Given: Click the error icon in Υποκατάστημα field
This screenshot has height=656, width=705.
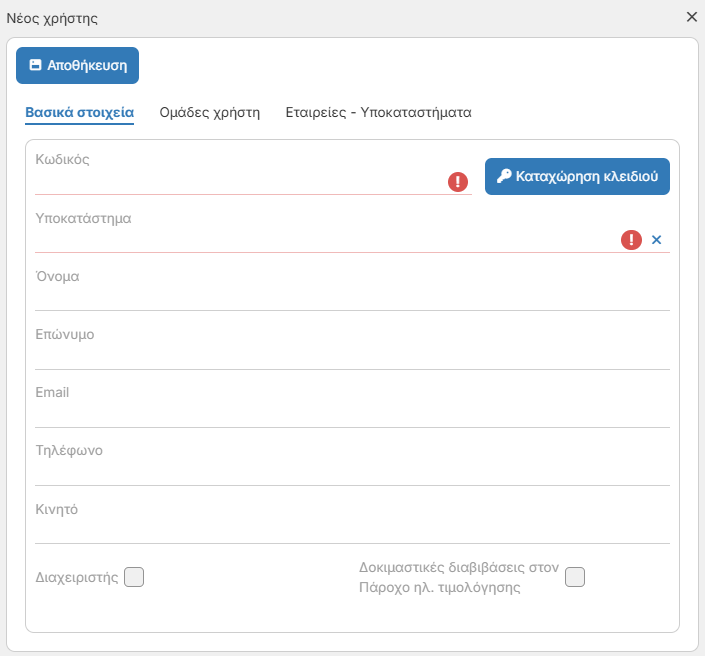Looking at the screenshot, I should (x=631, y=240).
